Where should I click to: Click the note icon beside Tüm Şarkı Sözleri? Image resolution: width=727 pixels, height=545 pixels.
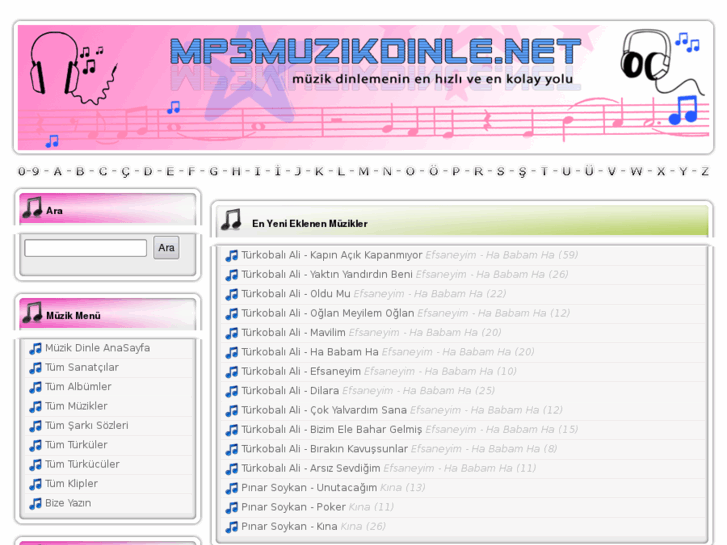[35, 426]
